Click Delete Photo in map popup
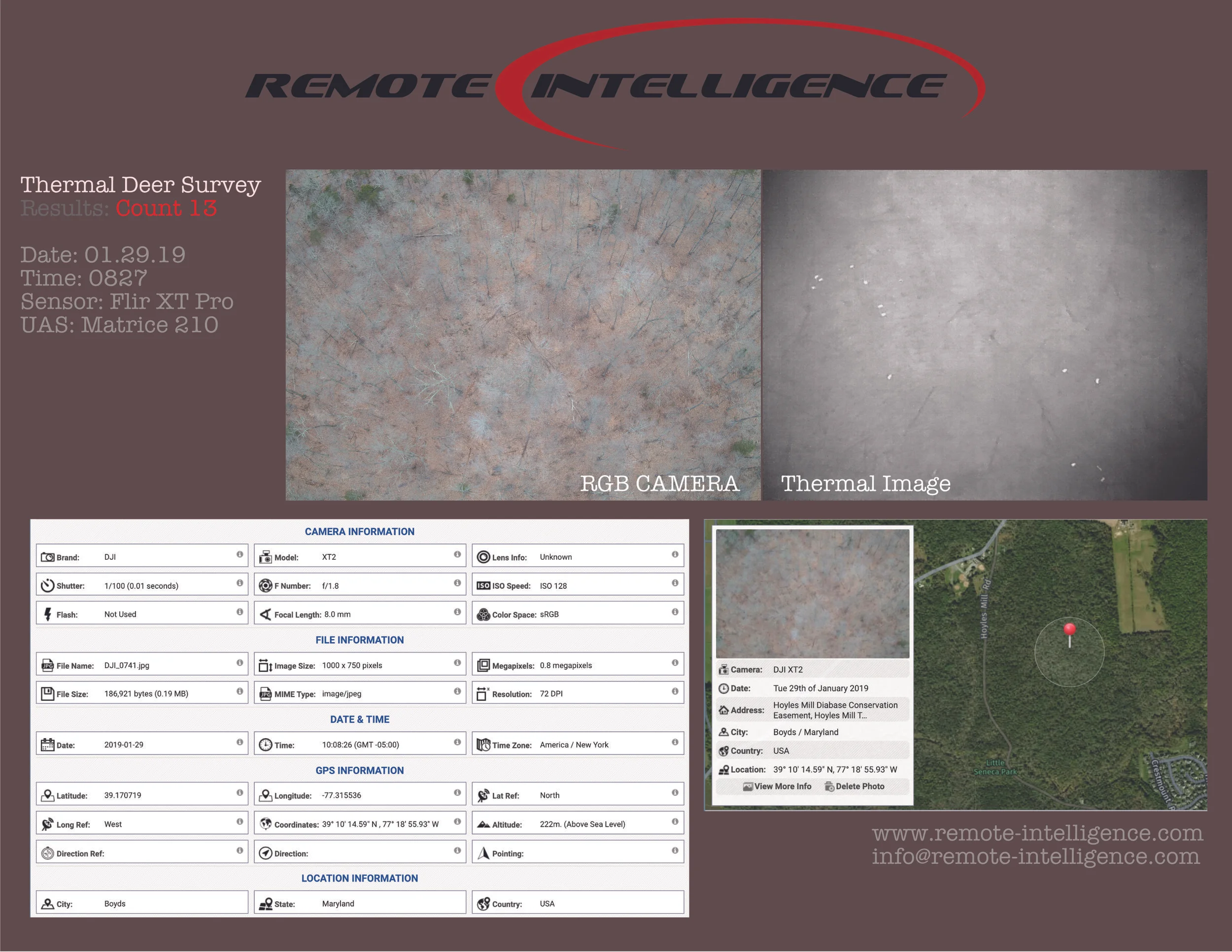The height and width of the screenshot is (952, 1232). click(x=854, y=786)
